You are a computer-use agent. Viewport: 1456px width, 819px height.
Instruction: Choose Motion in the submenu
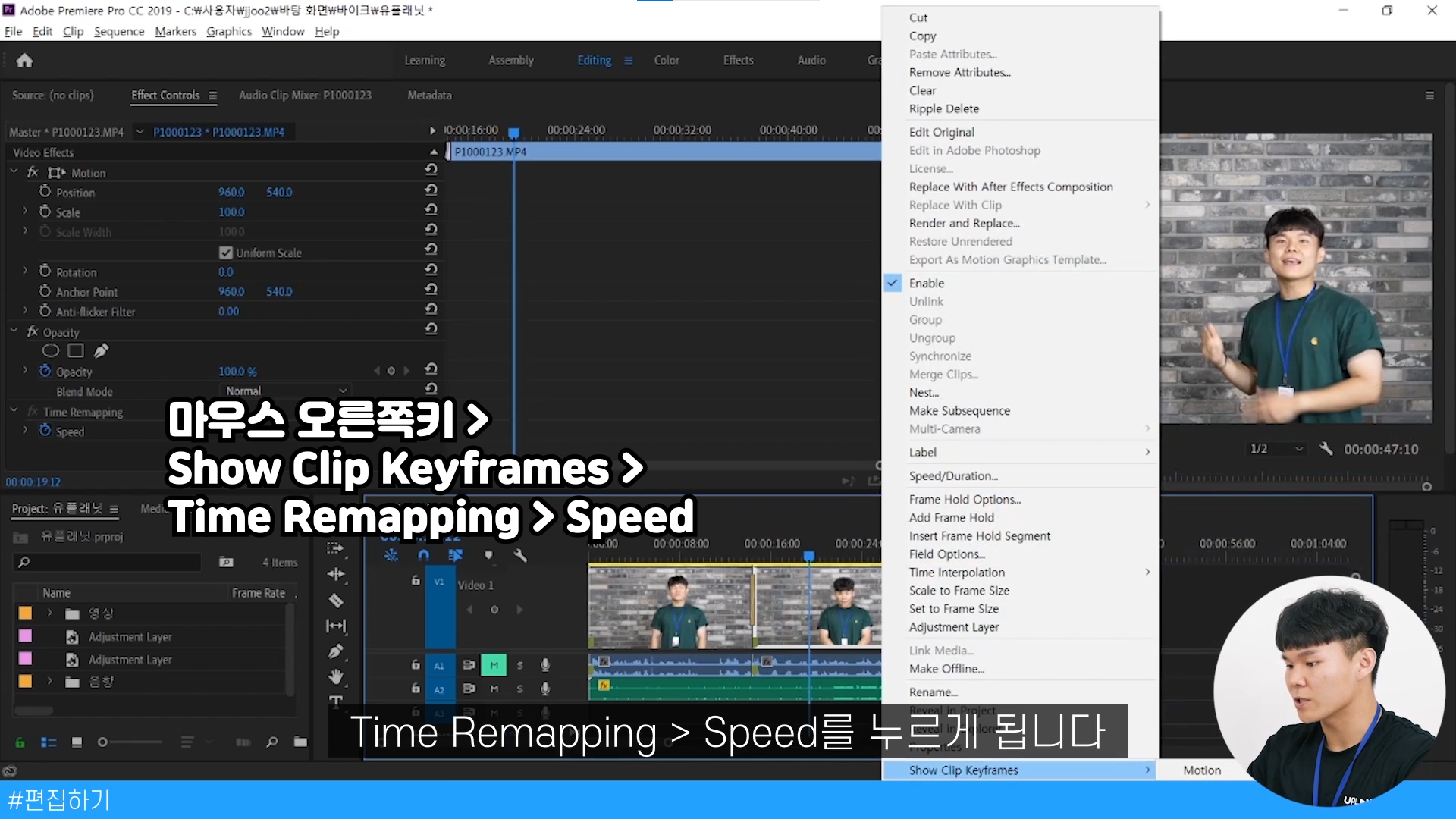(1202, 770)
